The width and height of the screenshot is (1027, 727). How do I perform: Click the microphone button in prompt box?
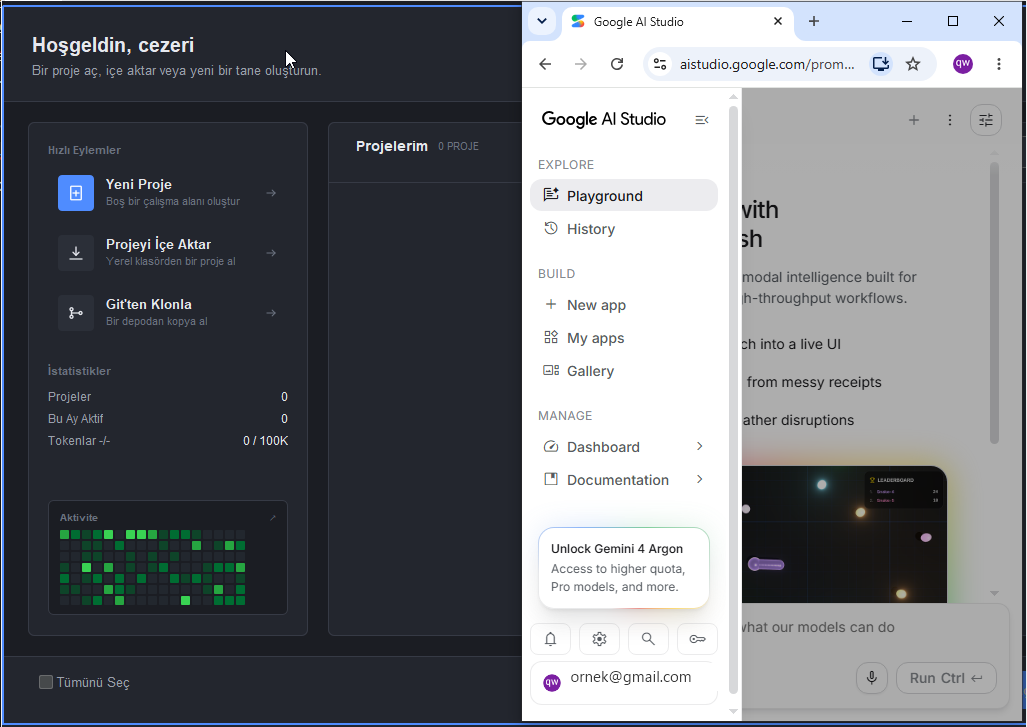872,678
